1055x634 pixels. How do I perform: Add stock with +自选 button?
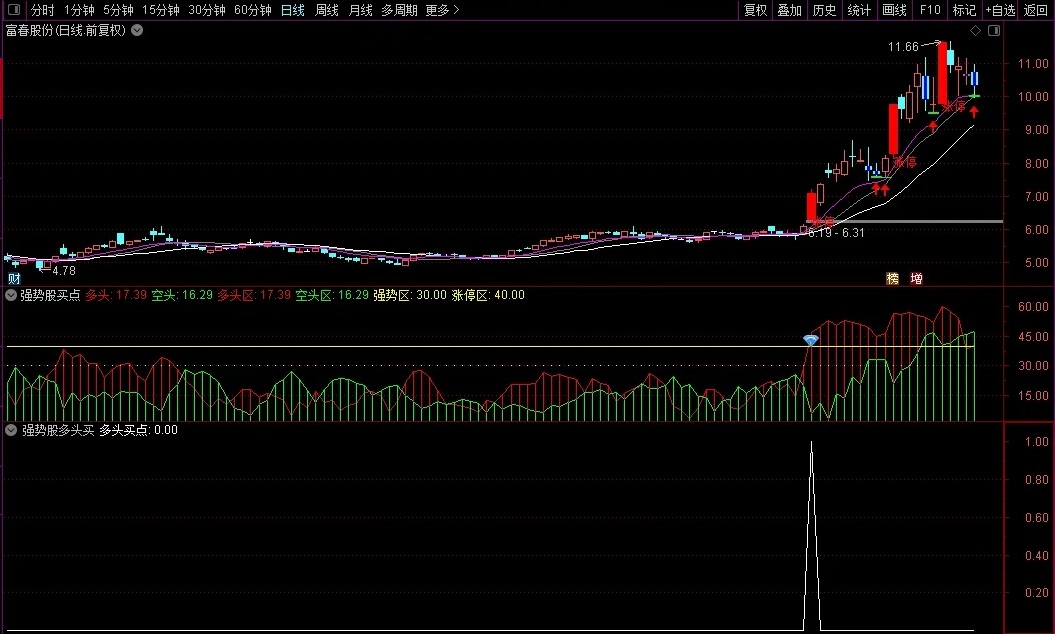[x=1001, y=10]
